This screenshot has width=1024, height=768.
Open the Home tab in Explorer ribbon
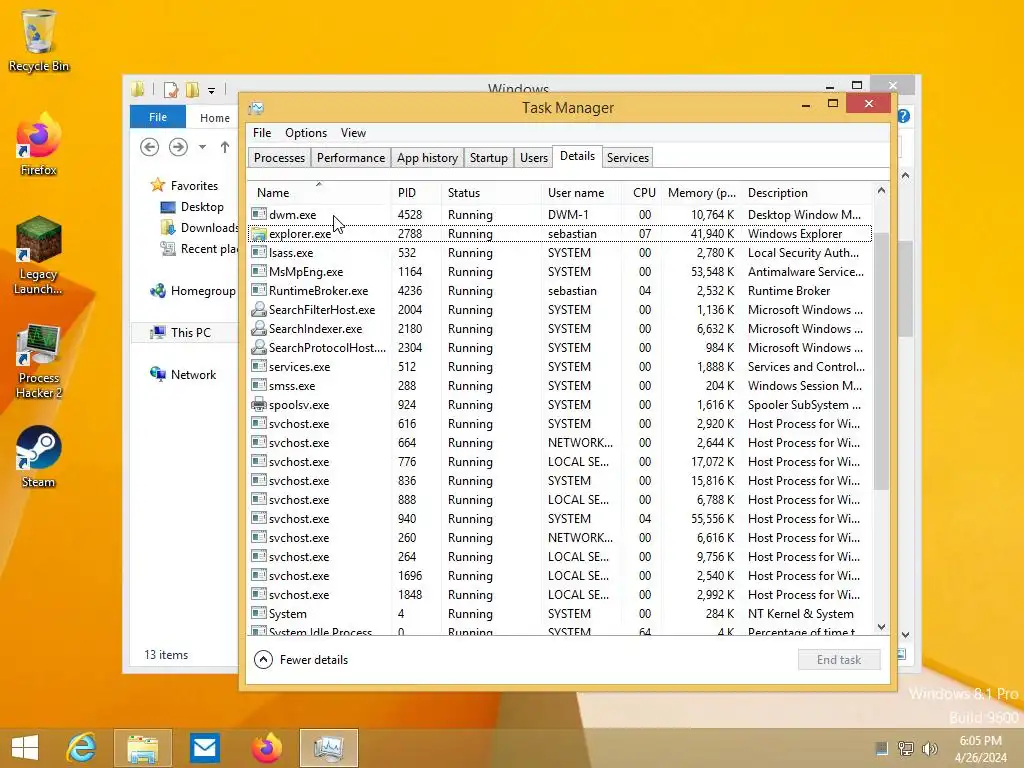point(215,118)
